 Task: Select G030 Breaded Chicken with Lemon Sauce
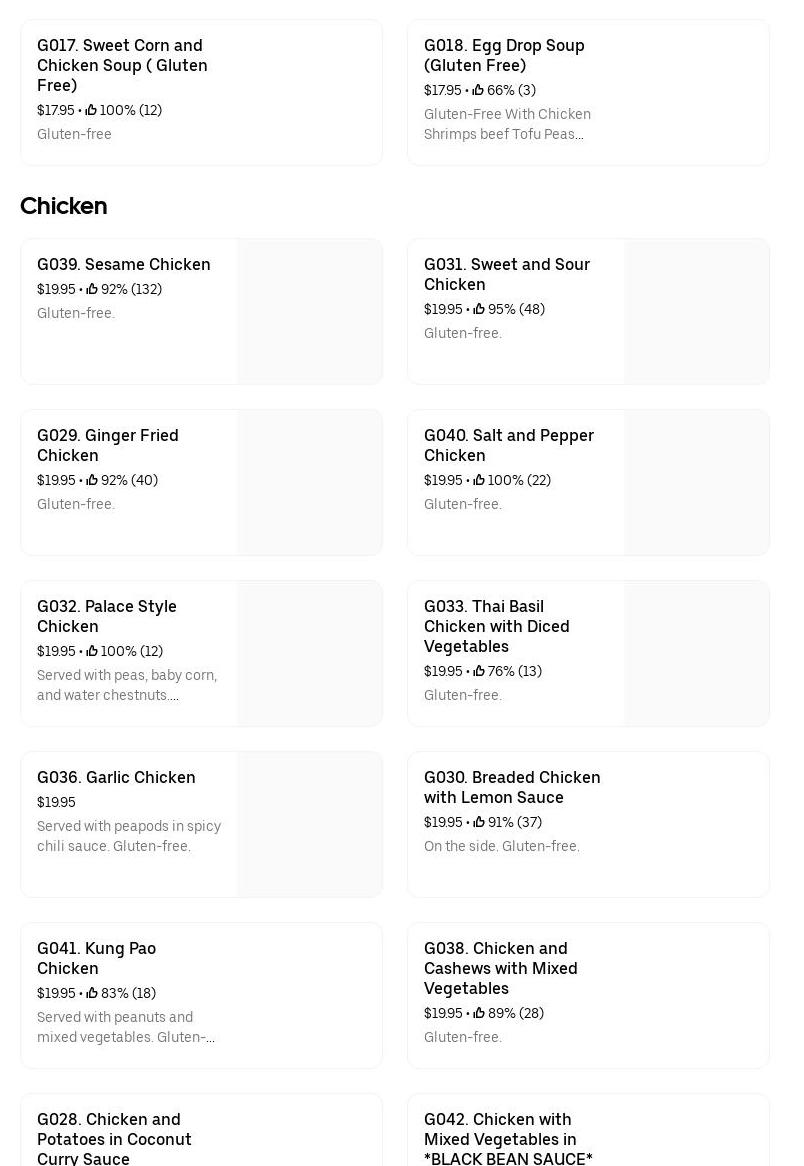coord(512,787)
